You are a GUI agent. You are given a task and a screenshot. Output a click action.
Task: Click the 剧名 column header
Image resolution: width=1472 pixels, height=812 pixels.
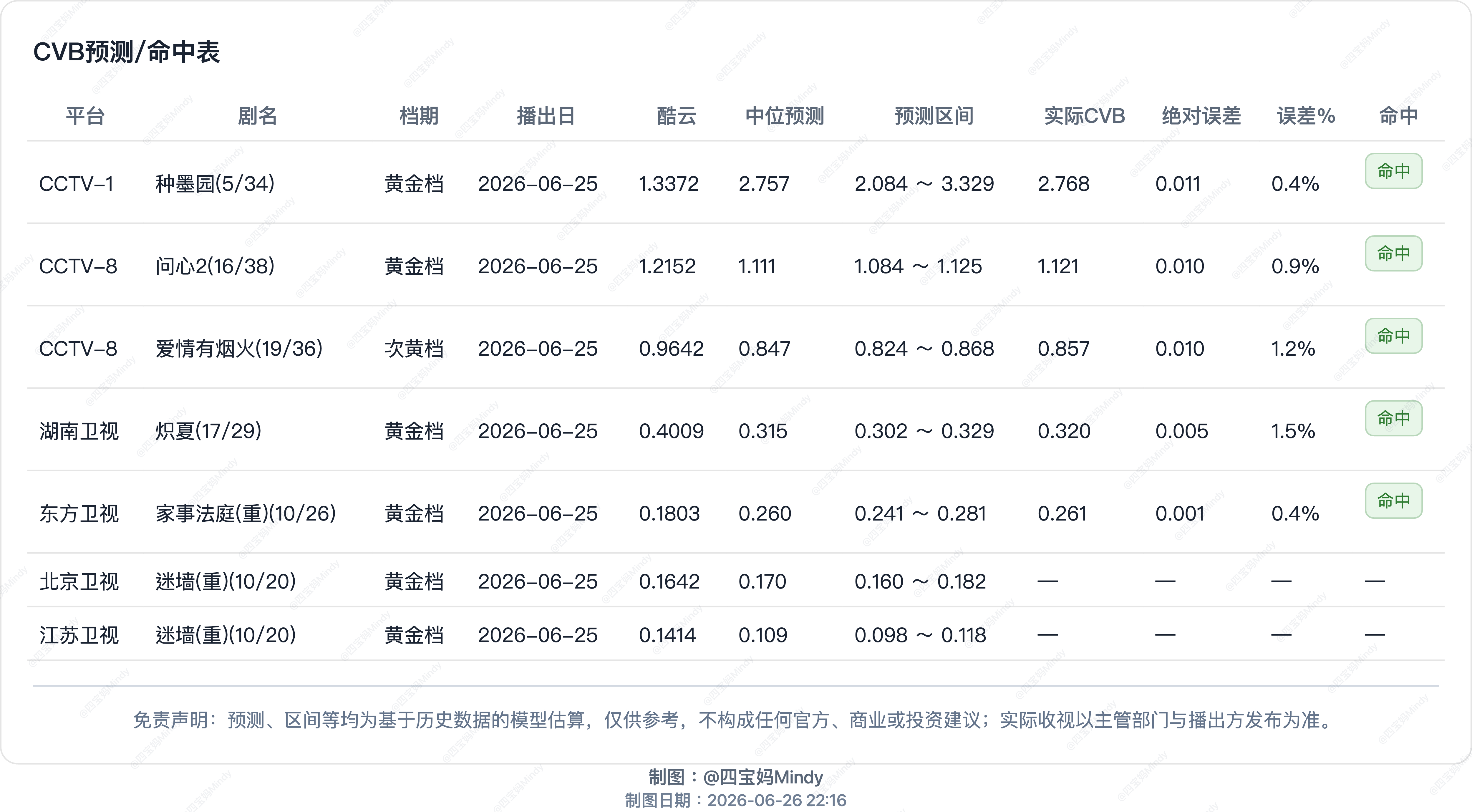258,116
